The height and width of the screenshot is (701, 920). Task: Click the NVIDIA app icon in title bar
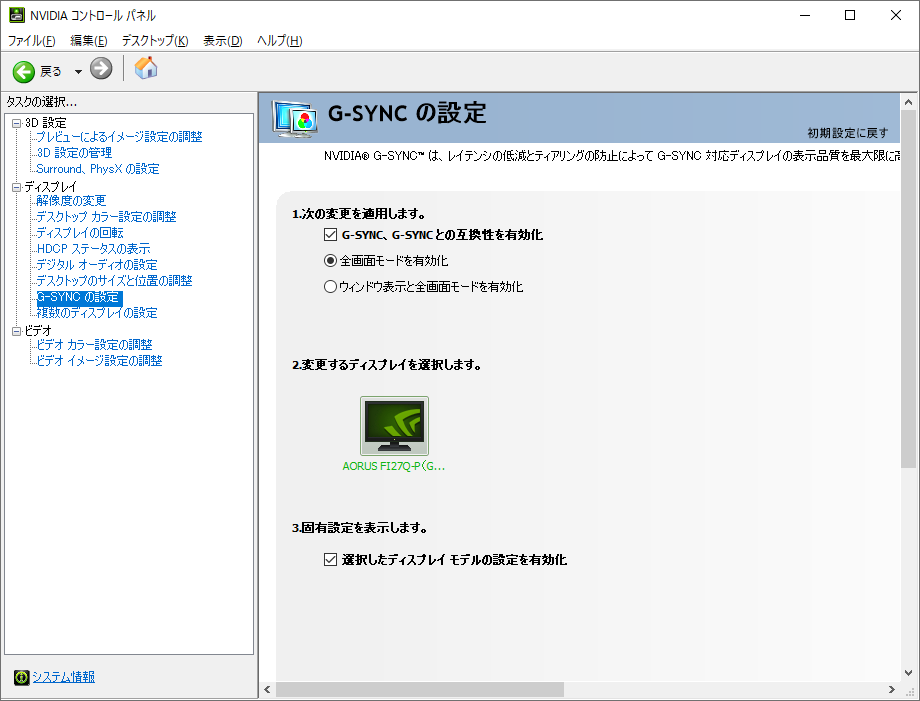(x=17, y=15)
